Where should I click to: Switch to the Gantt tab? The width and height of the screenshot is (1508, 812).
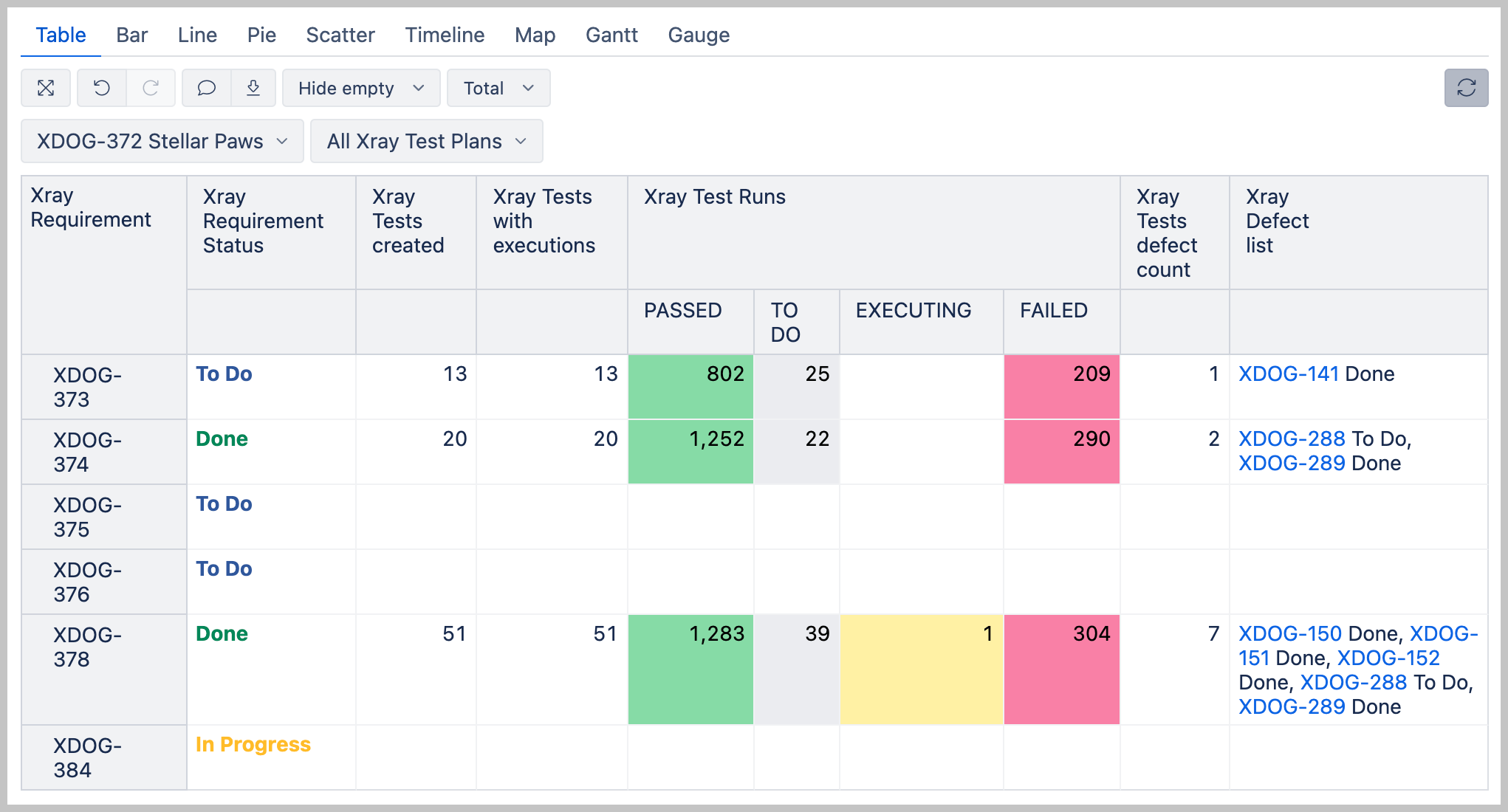tap(611, 35)
